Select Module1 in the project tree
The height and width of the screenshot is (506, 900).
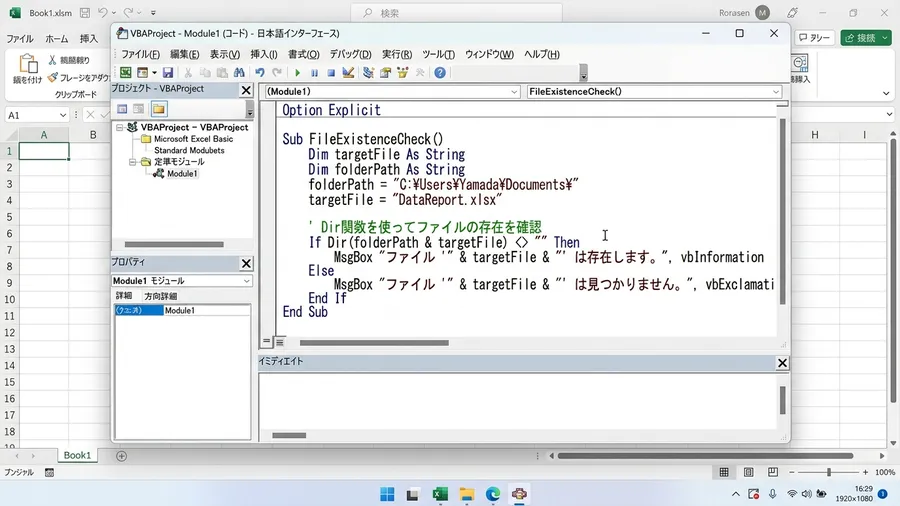(182, 174)
